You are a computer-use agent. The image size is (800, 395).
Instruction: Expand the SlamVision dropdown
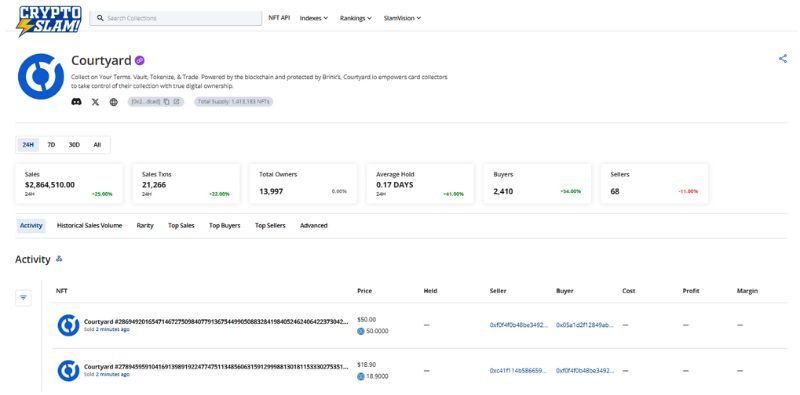[x=402, y=18]
